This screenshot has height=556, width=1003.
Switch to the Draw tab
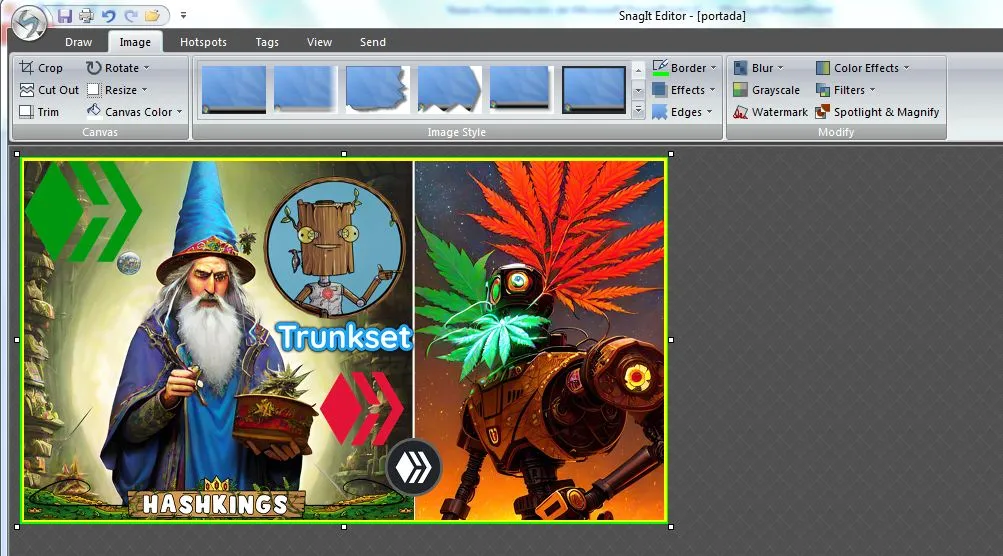coord(79,42)
